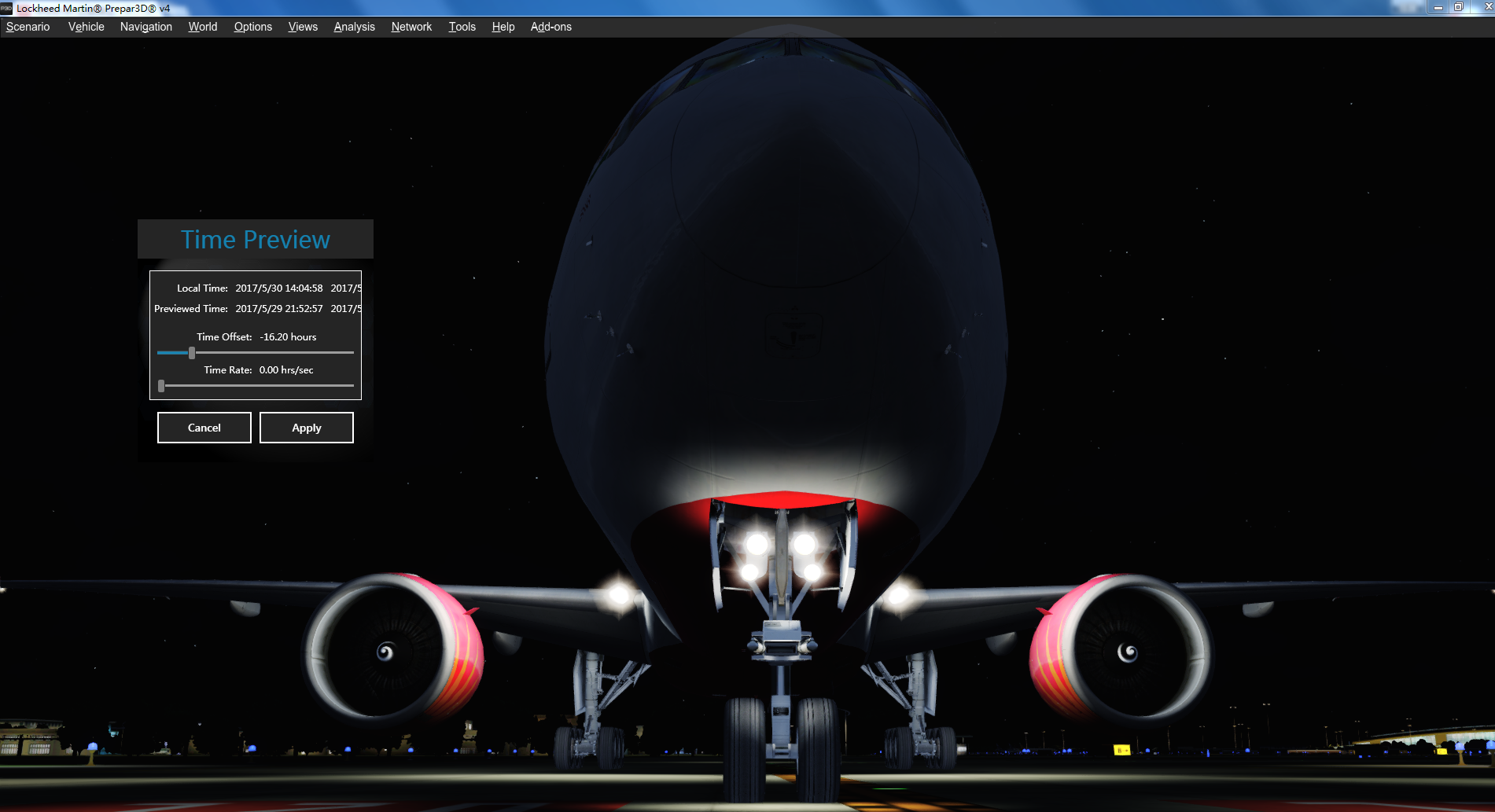Open the Tools menu
Image resolution: width=1495 pixels, height=812 pixels.
coord(462,27)
